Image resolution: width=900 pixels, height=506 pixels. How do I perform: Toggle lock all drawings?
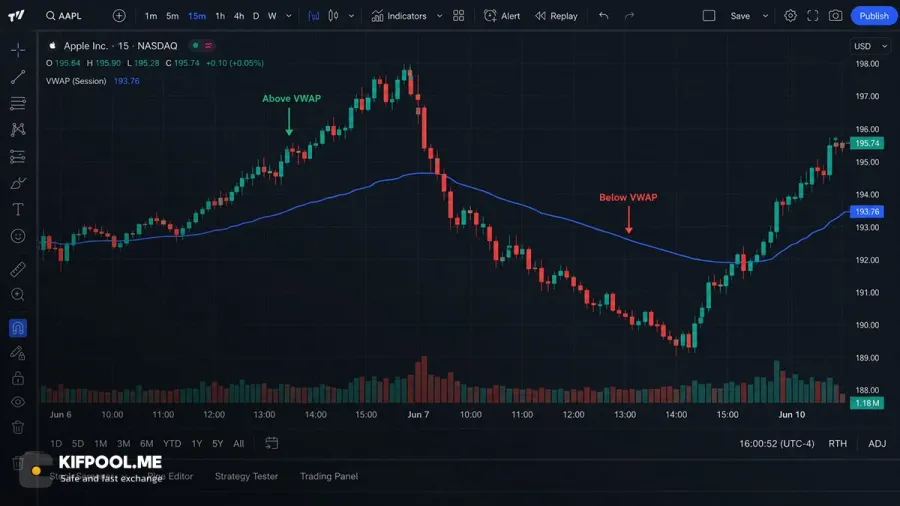18,378
